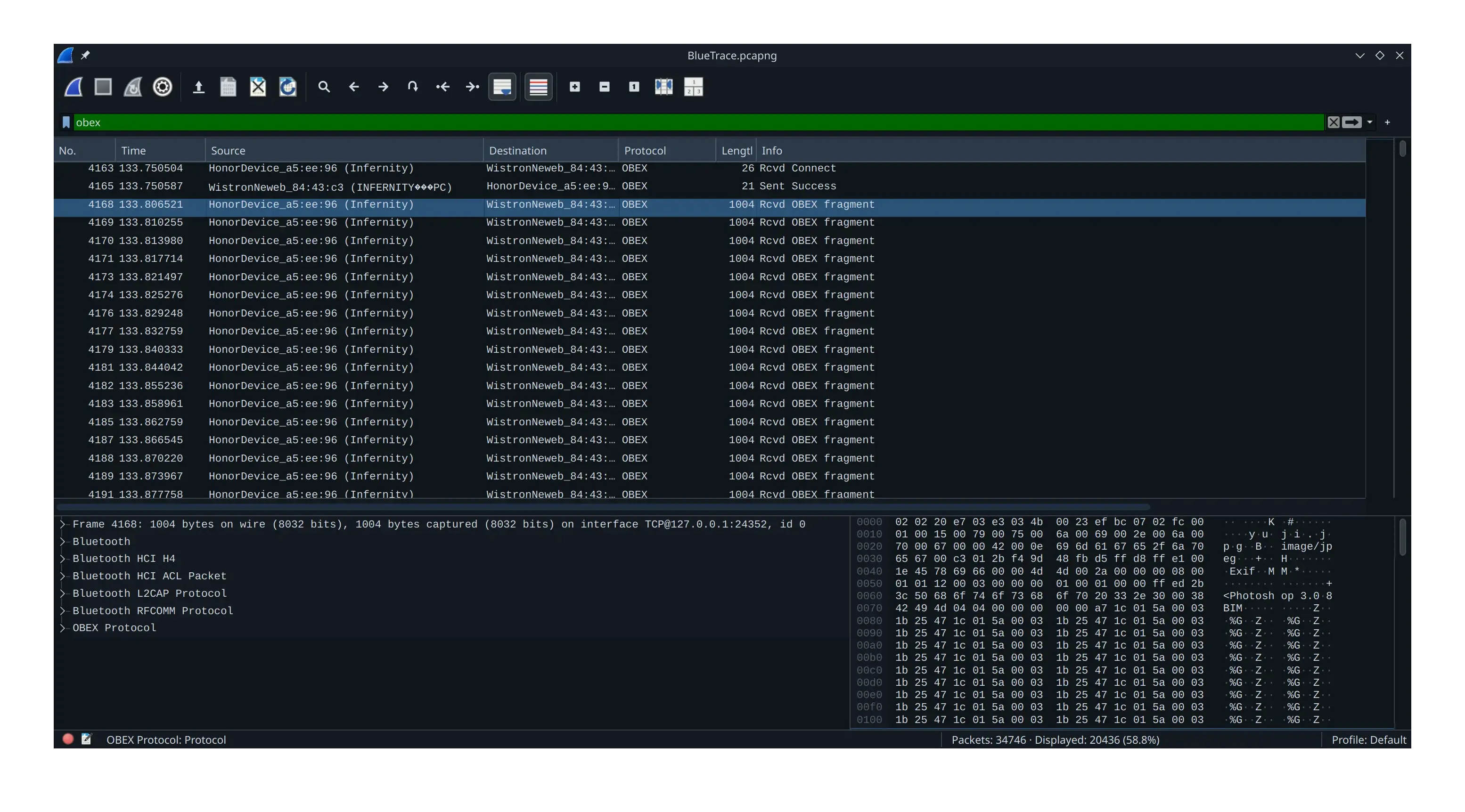
Task: Expand the OBEX Protocol tree node
Action: (x=63, y=628)
